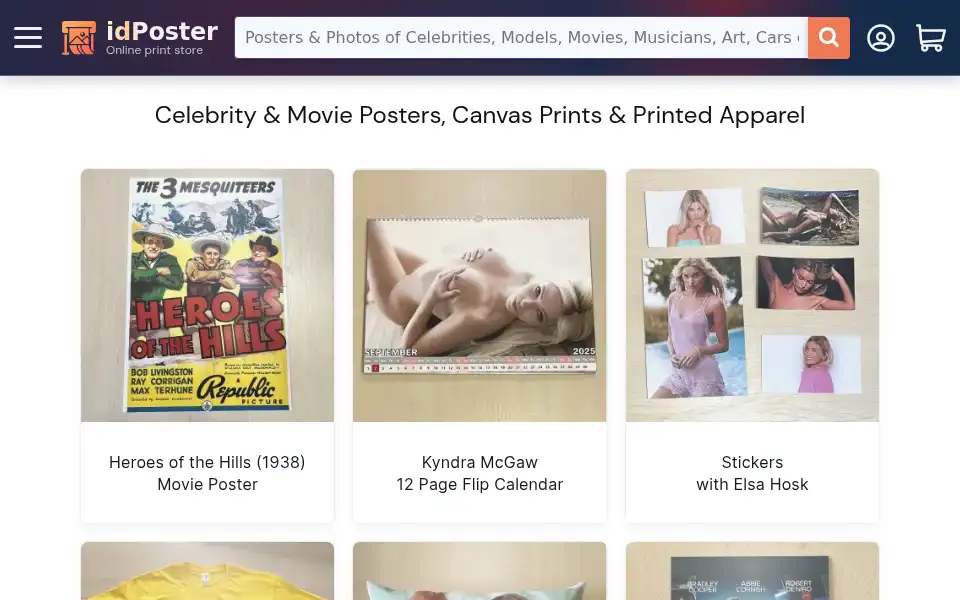Open the user account icon
960x600 pixels.
(880, 37)
